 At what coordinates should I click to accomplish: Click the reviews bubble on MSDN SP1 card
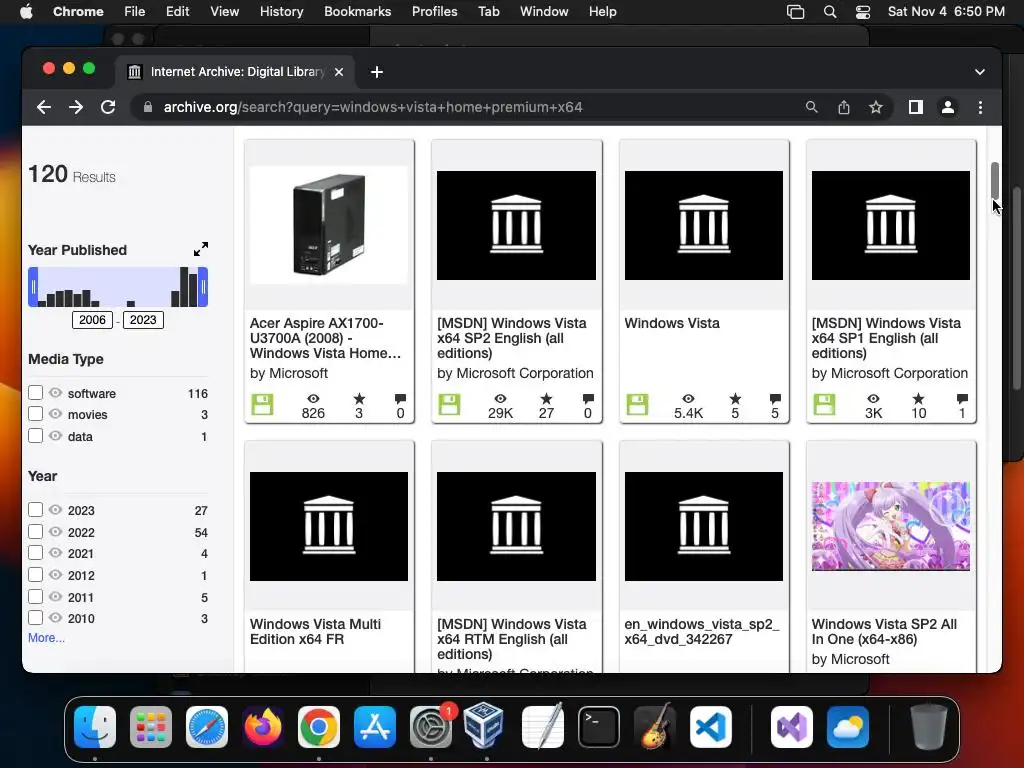coord(962,398)
